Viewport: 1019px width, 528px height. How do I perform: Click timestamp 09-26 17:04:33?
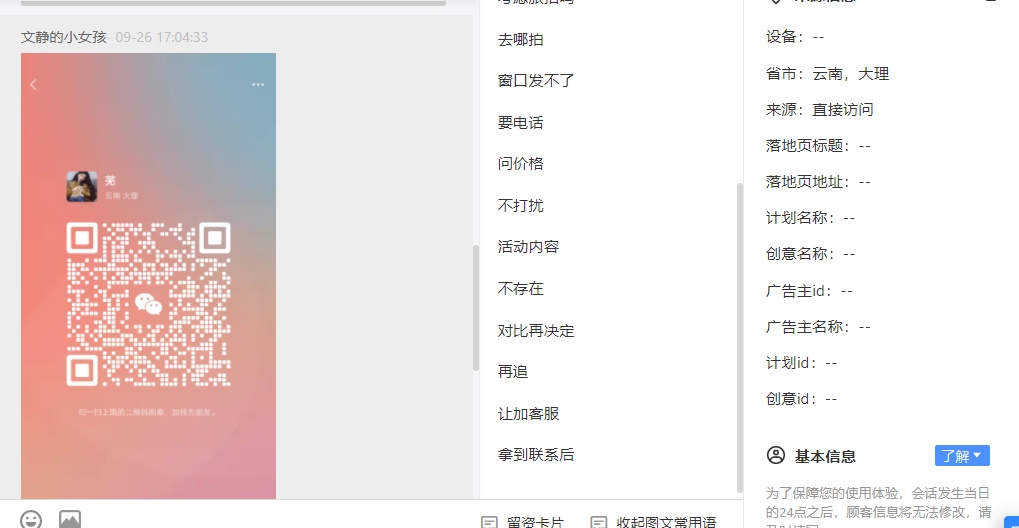point(162,37)
